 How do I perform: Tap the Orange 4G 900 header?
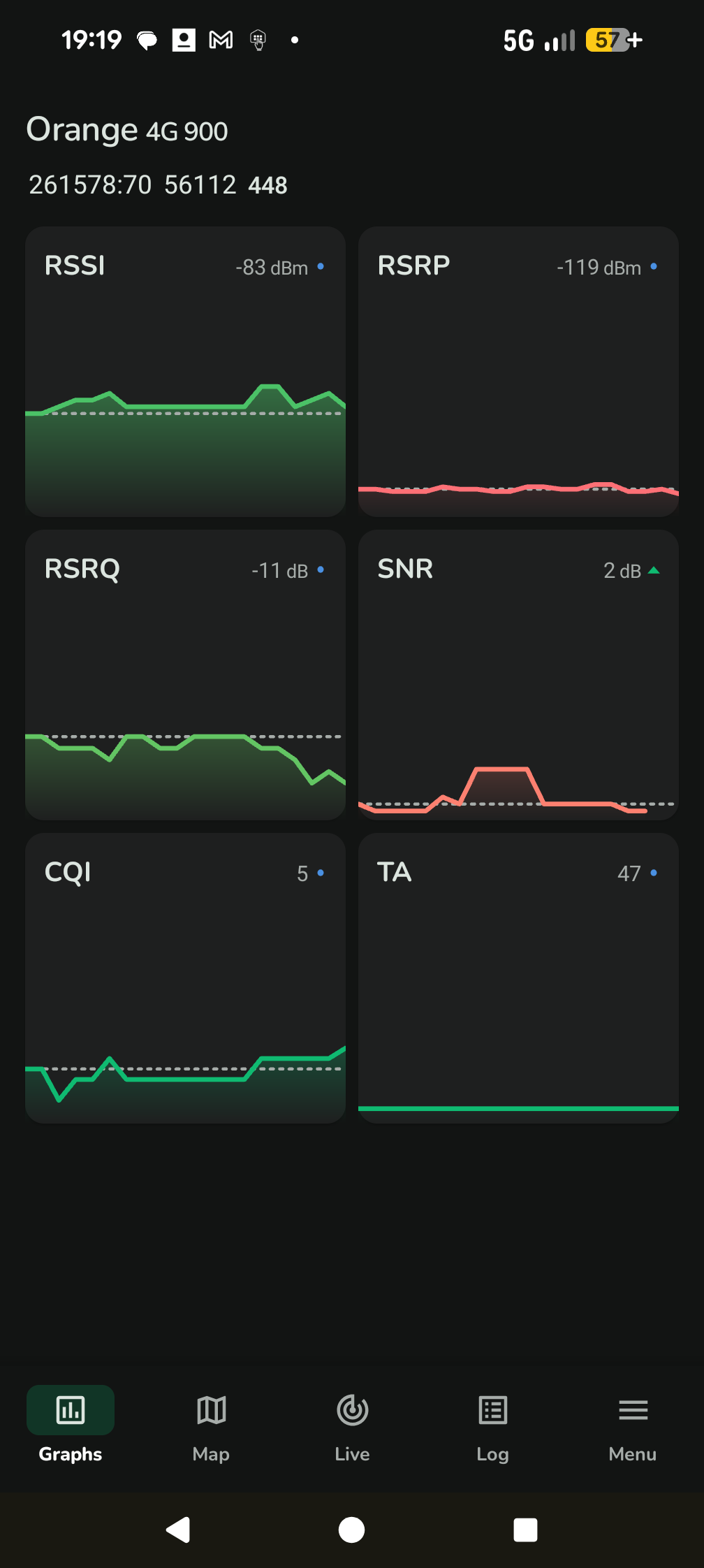tap(127, 130)
